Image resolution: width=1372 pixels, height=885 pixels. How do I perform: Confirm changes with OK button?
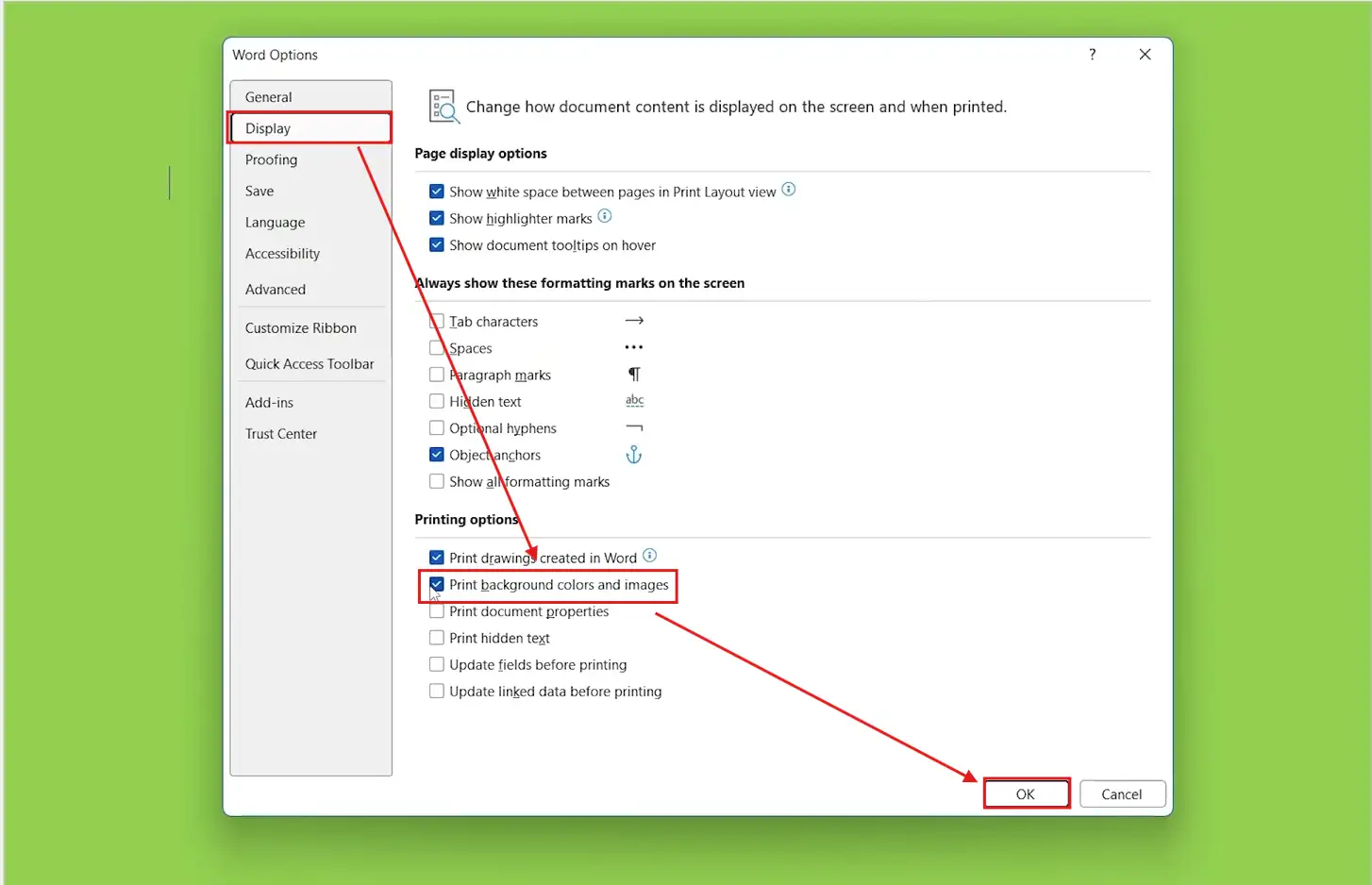(x=1026, y=794)
